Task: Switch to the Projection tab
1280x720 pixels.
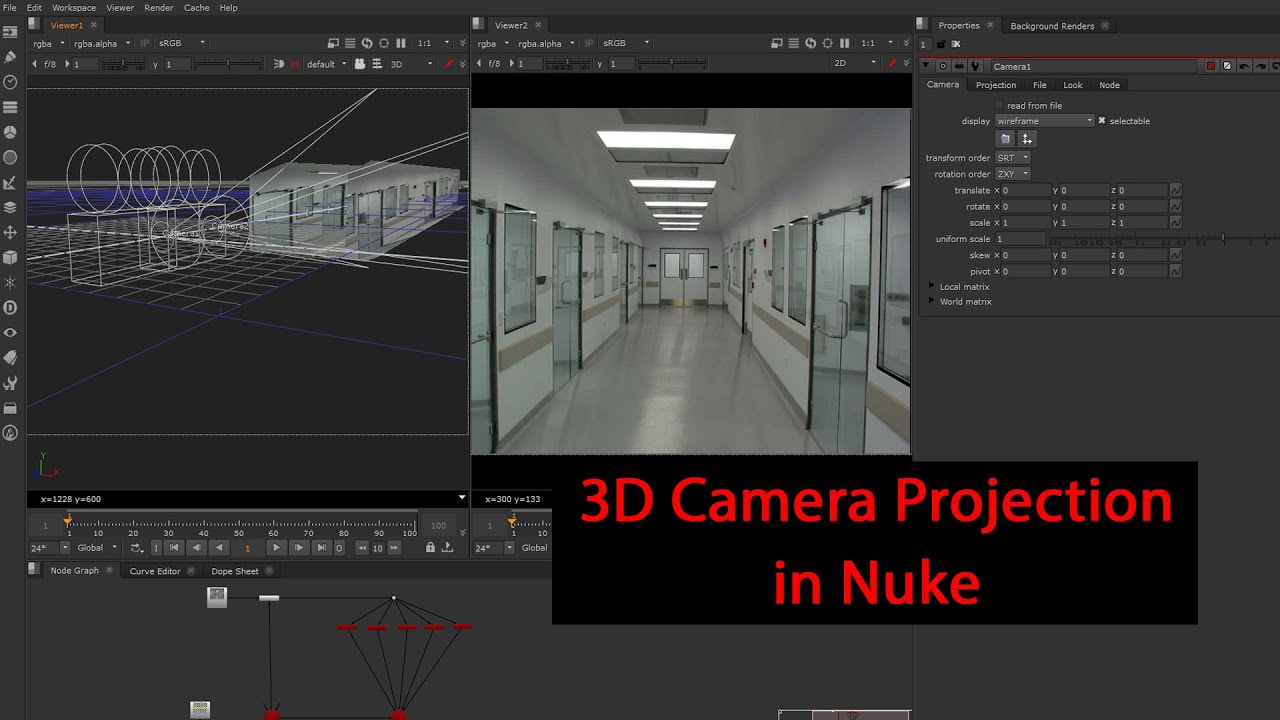Action: click(x=996, y=85)
